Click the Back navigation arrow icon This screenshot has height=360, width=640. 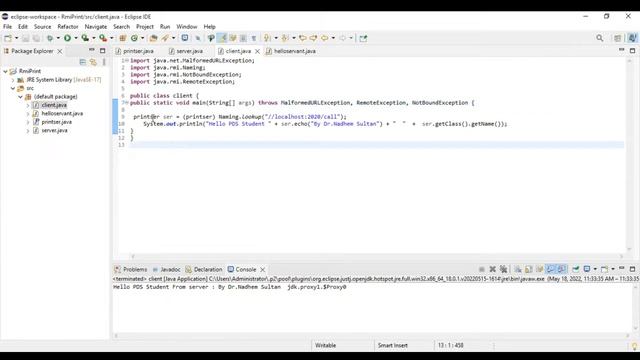(324, 38)
